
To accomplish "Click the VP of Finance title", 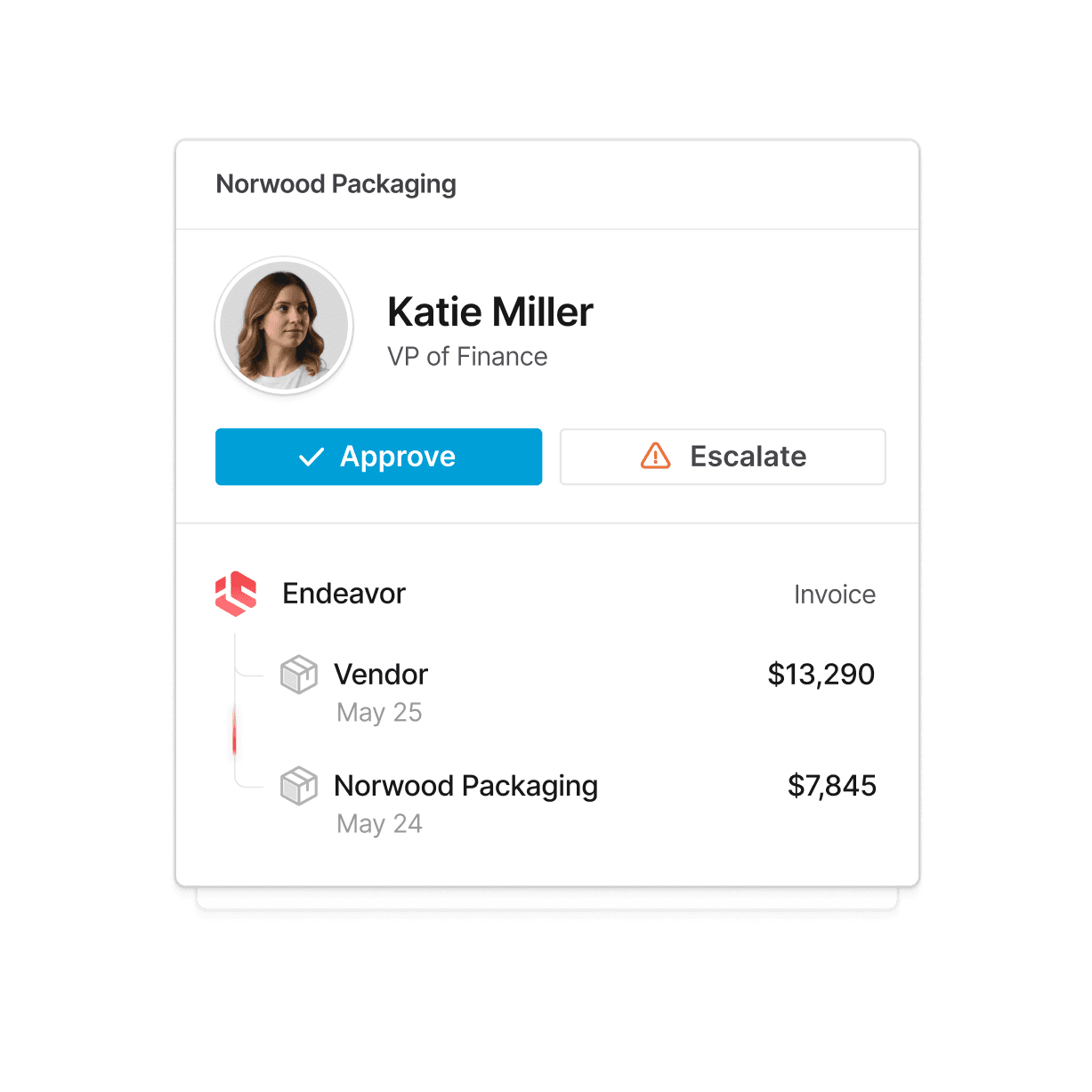I will (467, 357).
